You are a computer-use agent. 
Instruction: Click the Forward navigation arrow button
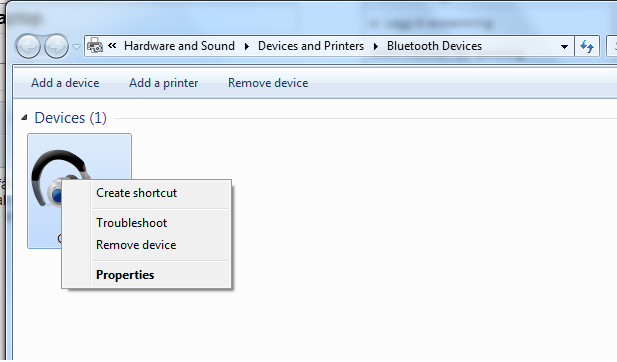[x=56, y=46]
